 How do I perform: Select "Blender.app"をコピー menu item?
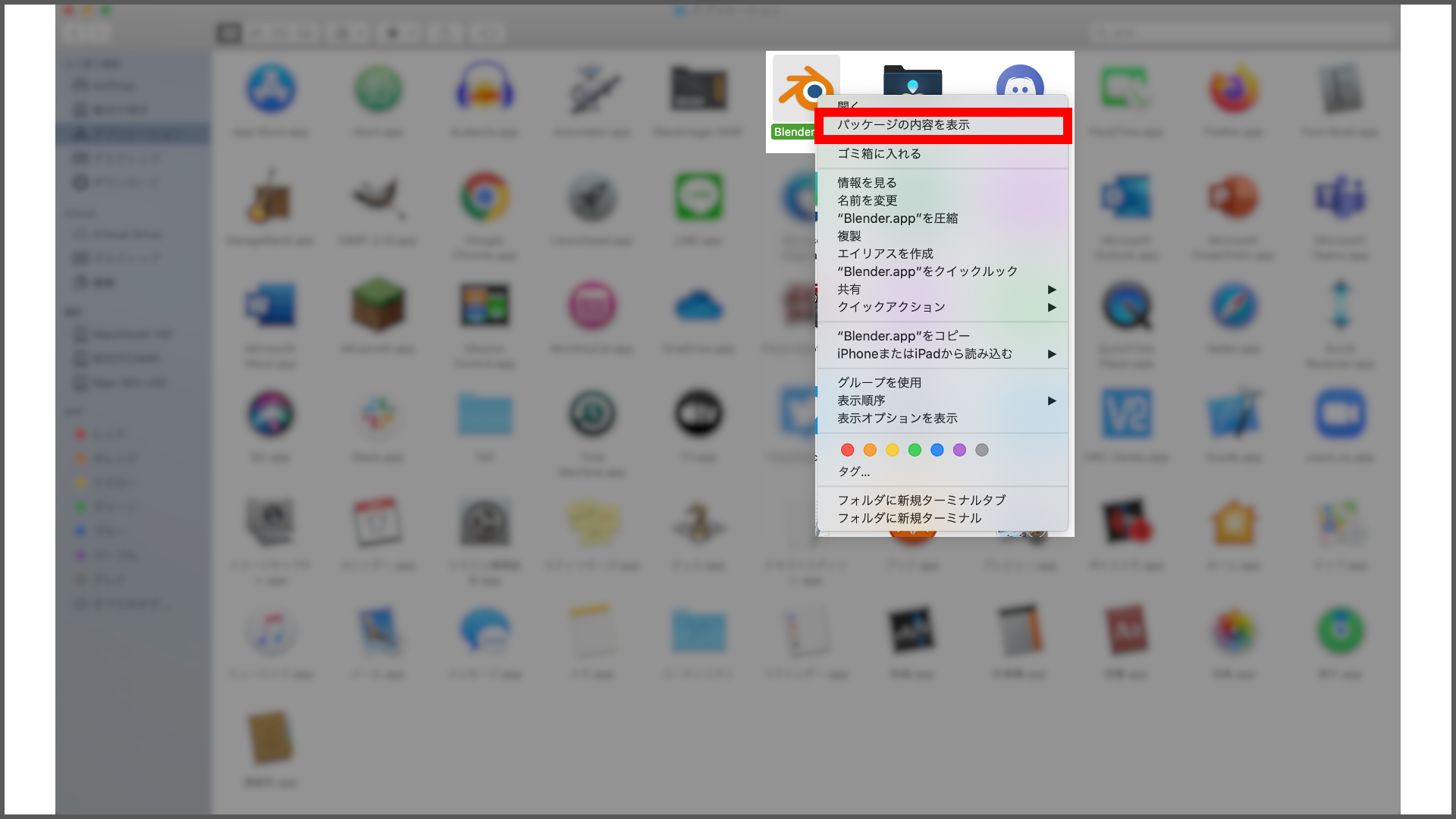(x=942, y=336)
